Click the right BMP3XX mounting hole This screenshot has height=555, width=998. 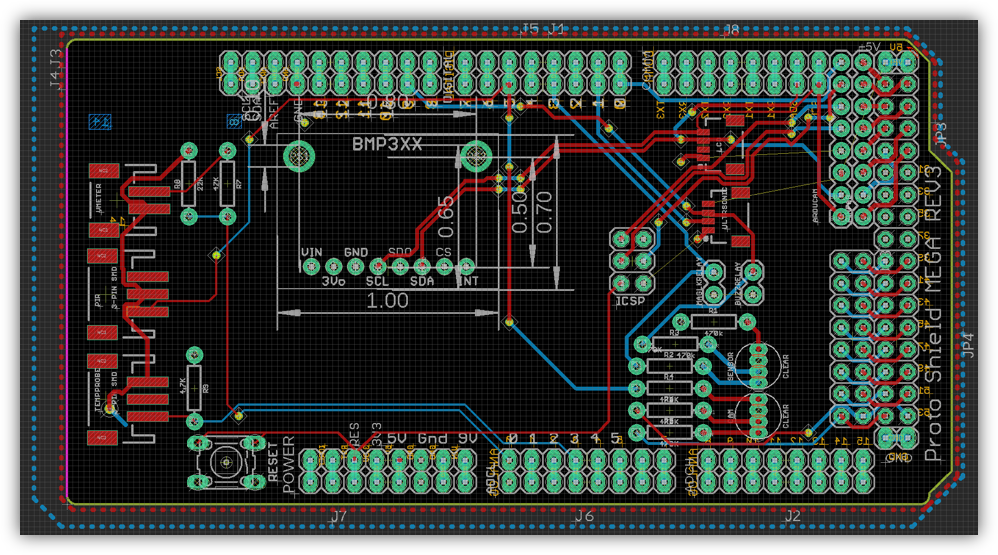click(x=475, y=155)
